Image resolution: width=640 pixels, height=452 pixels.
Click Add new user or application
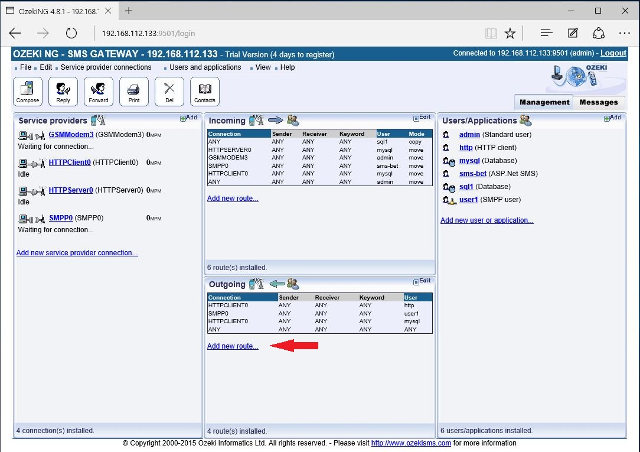tap(487, 220)
